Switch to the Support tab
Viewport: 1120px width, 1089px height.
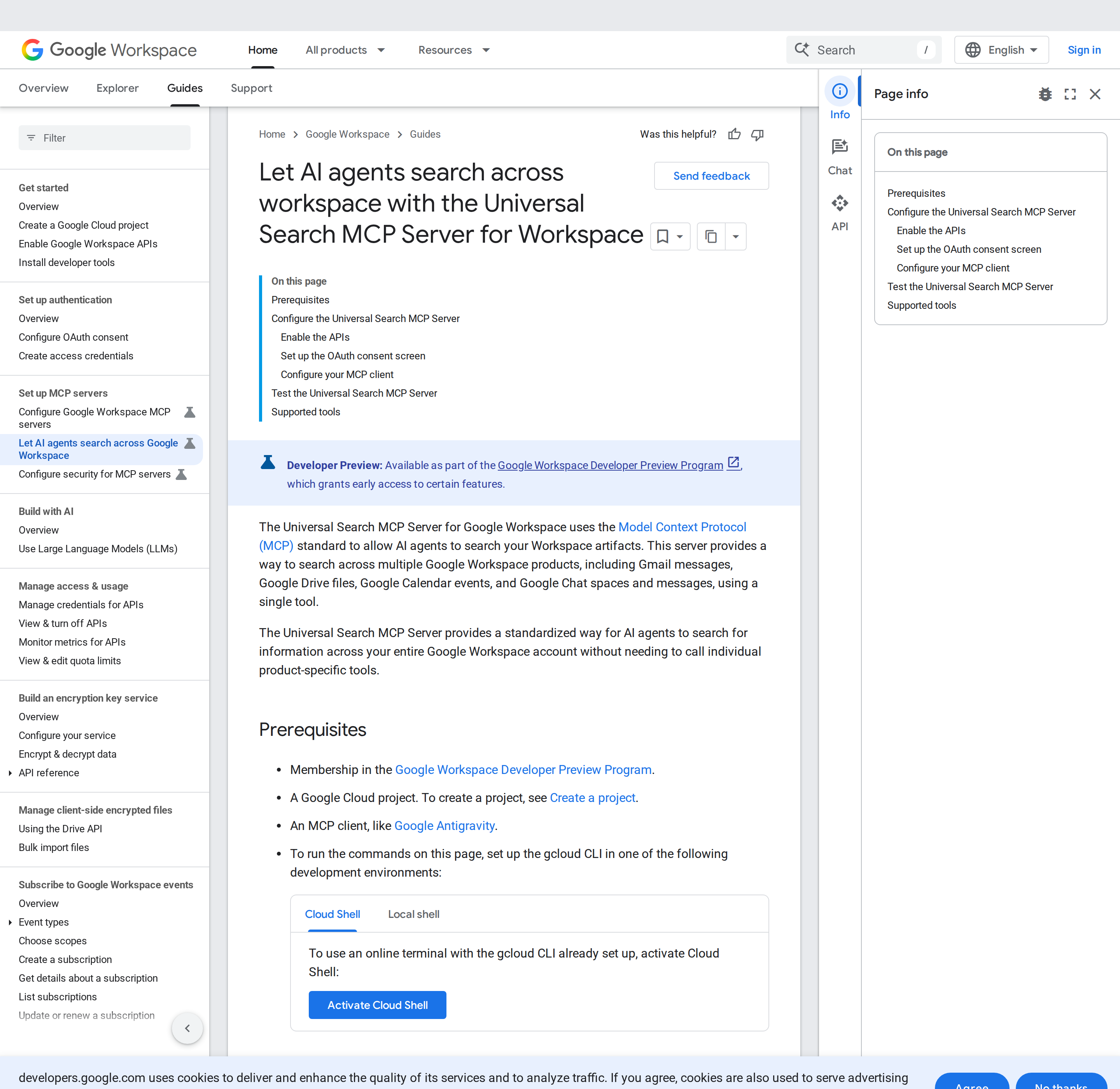pos(251,88)
